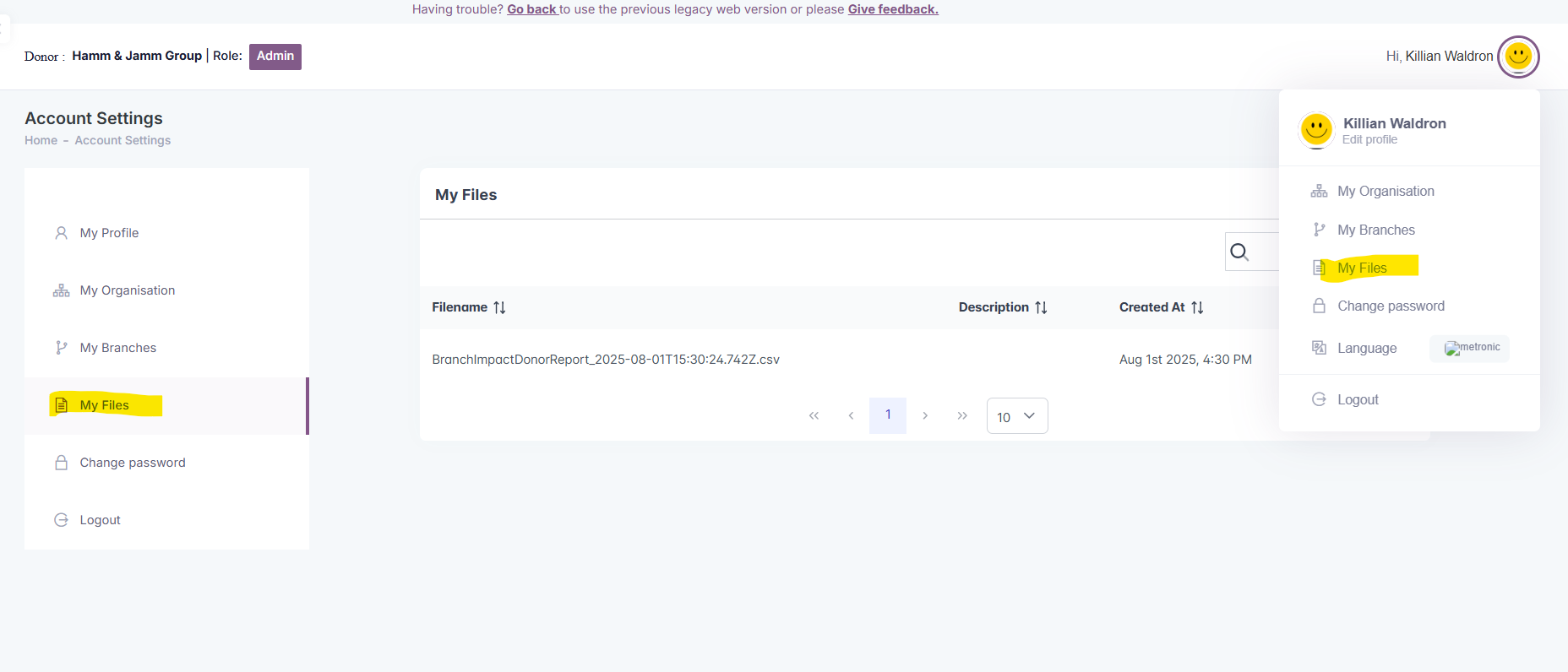Select page 1 in the pagination
This screenshot has width=1568, height=672.
tap(888, 415)
